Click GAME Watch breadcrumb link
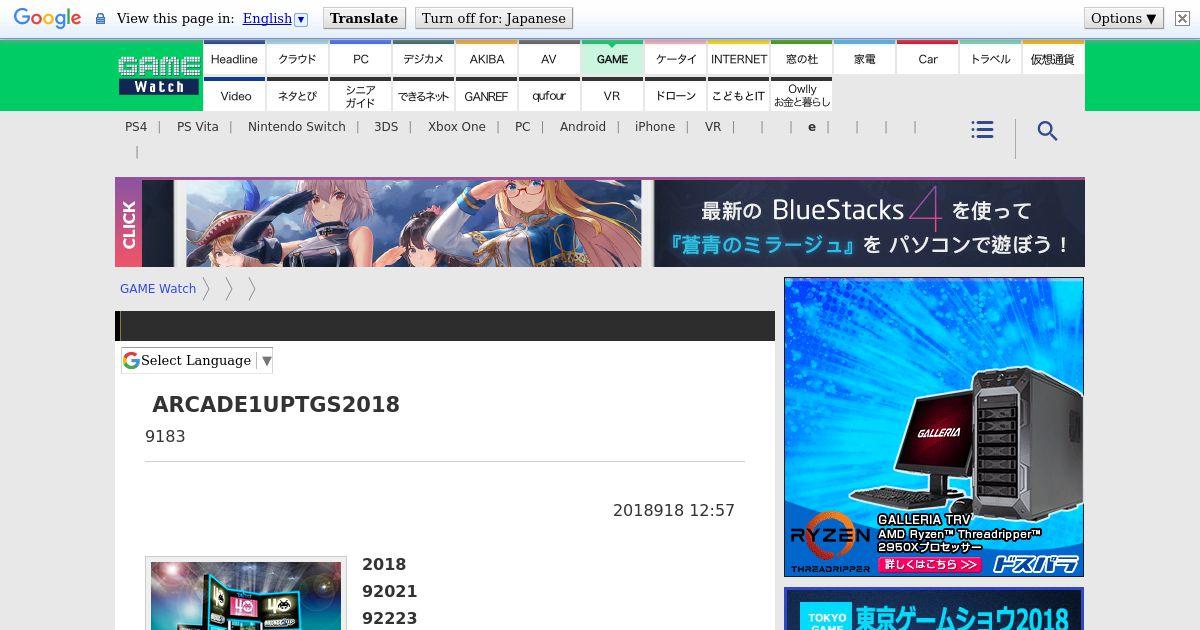The height and width of the screenshot is (630, 1200). click(x=158, y=289)
